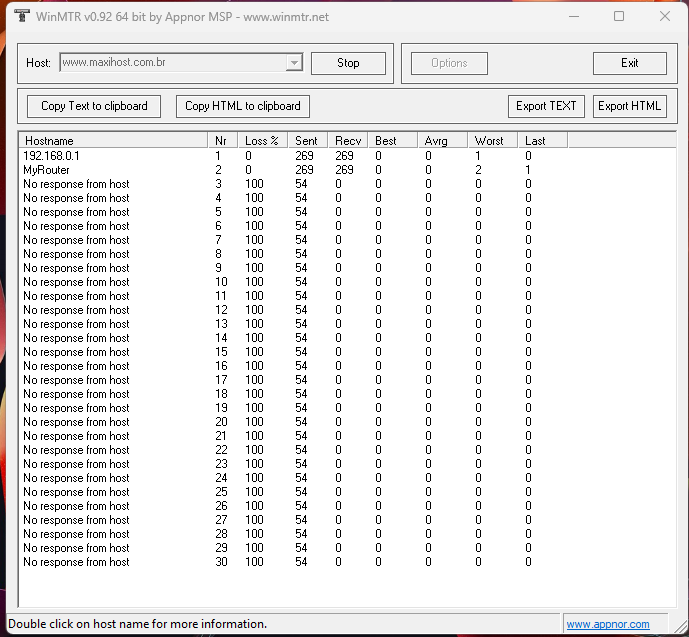Click the Worst column header
The image size is (689, 637).
click(x=493, y=141)
